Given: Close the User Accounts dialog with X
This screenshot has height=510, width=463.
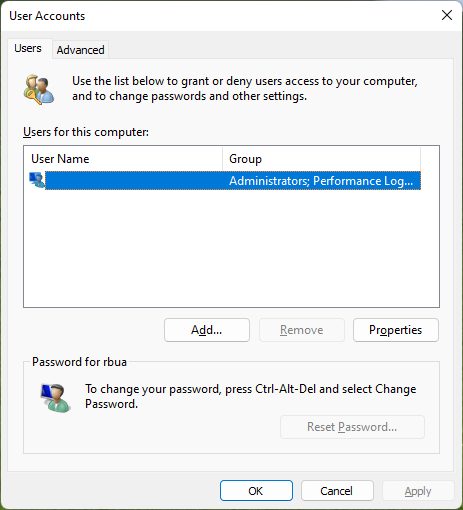Looking at the screenshot, I should coord(447,15).
